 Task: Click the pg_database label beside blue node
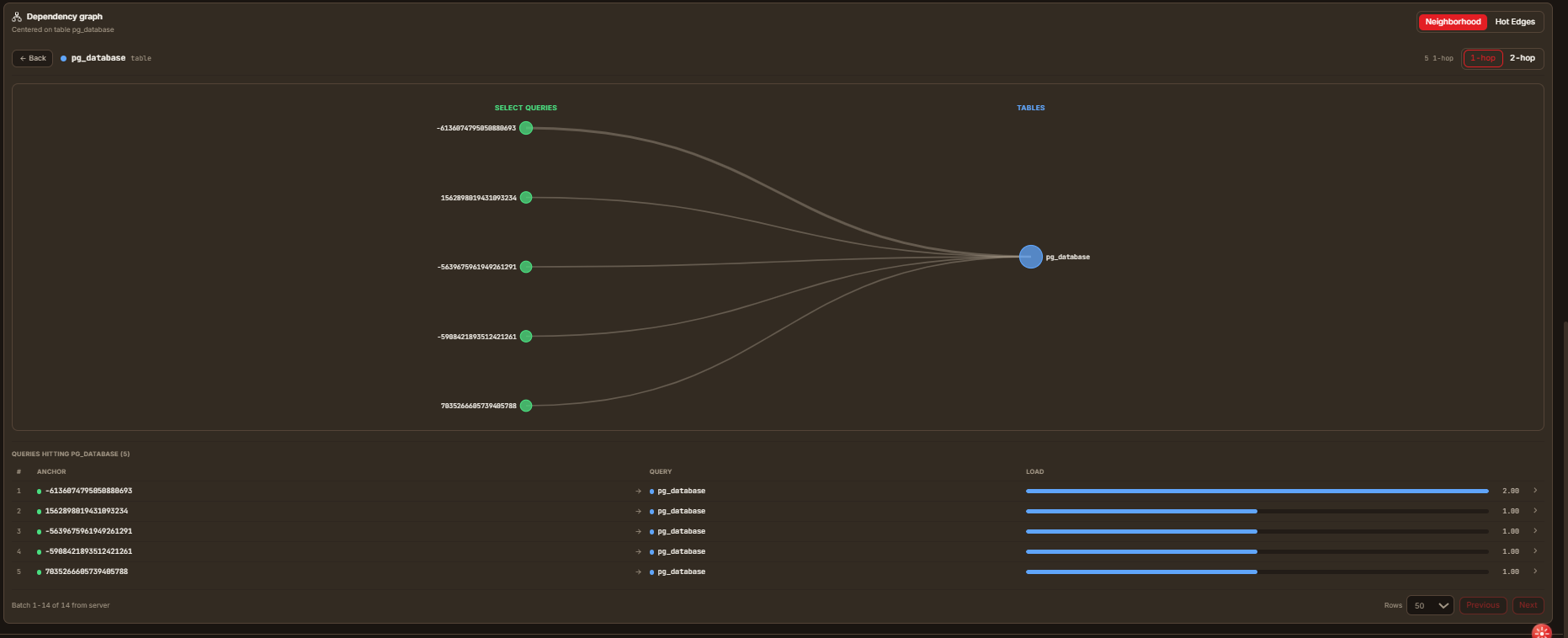tap(1067, 257)
